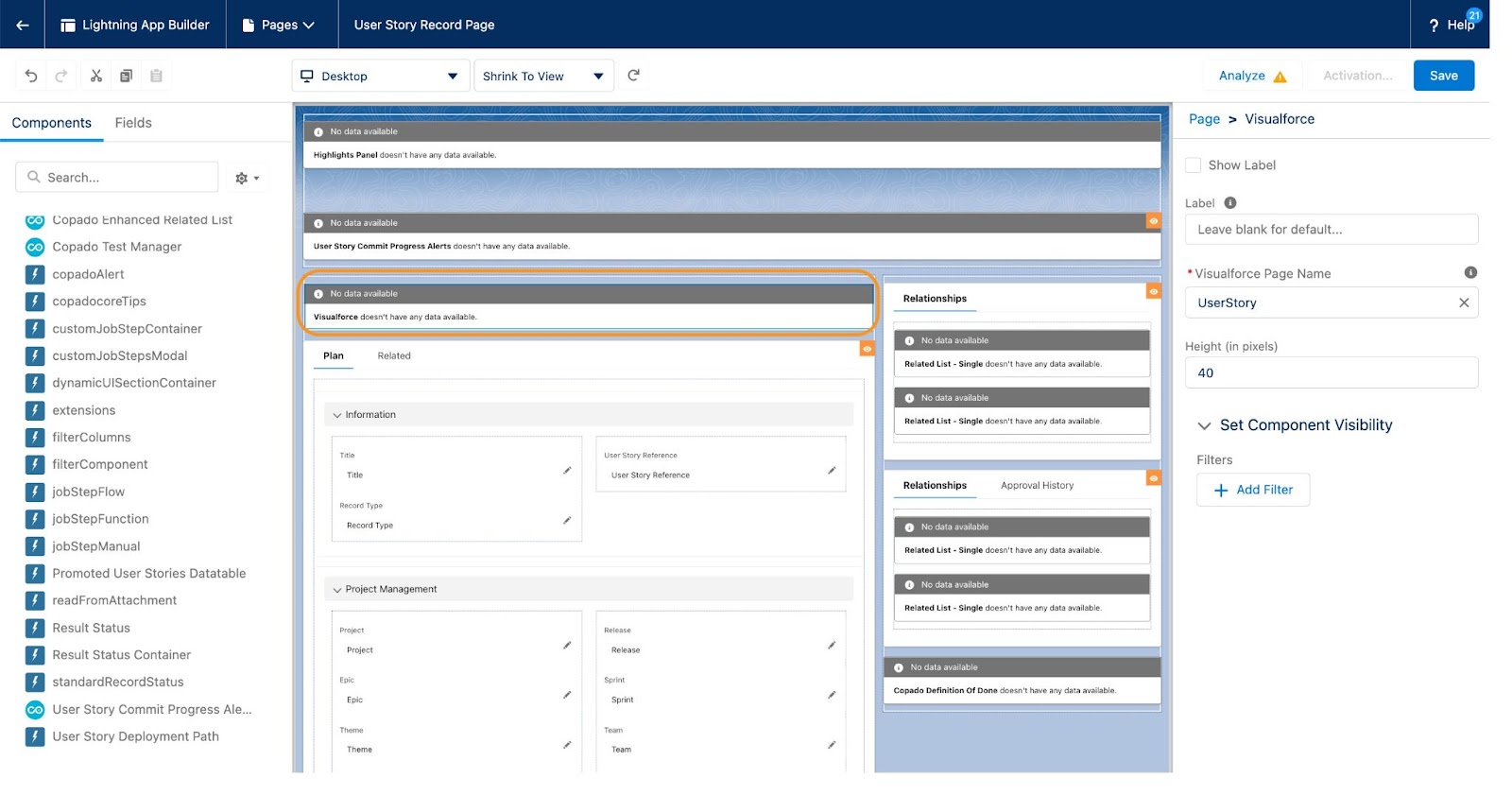Select the copadoAlert component
This screenshot has width=1512, height=795.
click(x=88, y=274)
